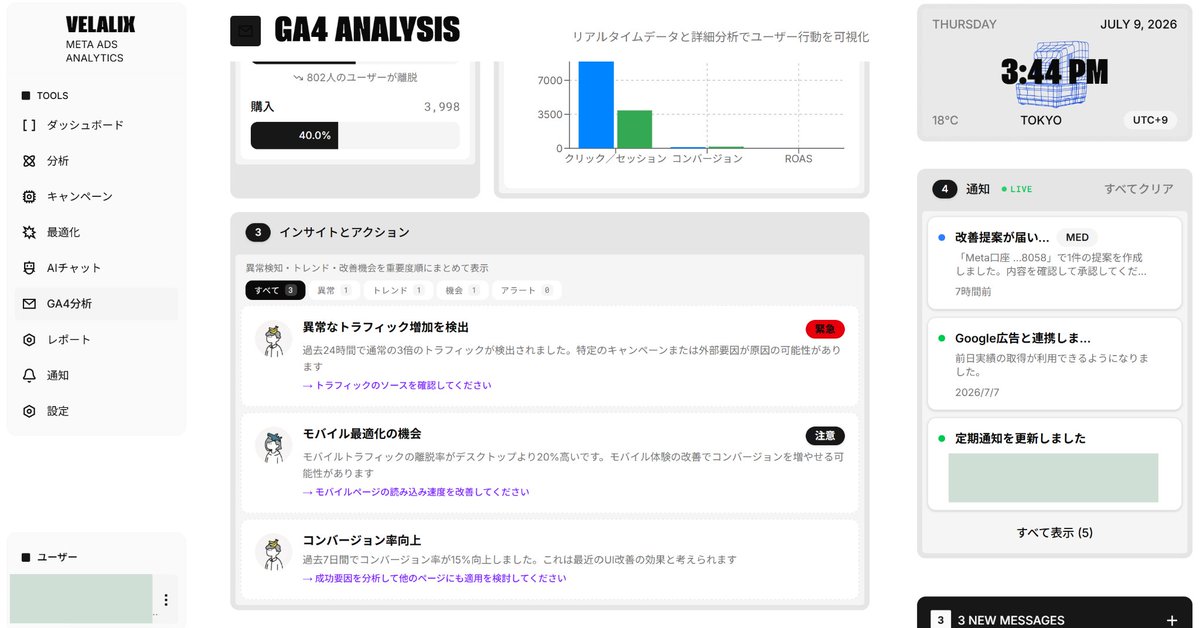Select the アラート filter tab
Image resolution: width=1200 pixels, height=628 pixels.
526,290
